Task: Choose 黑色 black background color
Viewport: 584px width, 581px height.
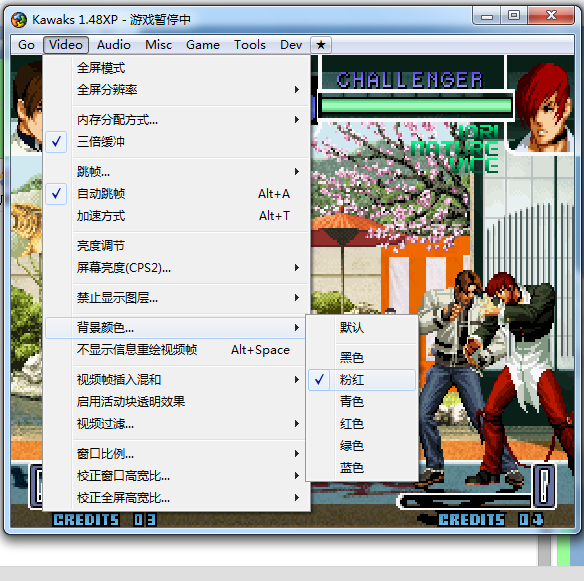Action: pyautogui.click(x=362, y=358)
